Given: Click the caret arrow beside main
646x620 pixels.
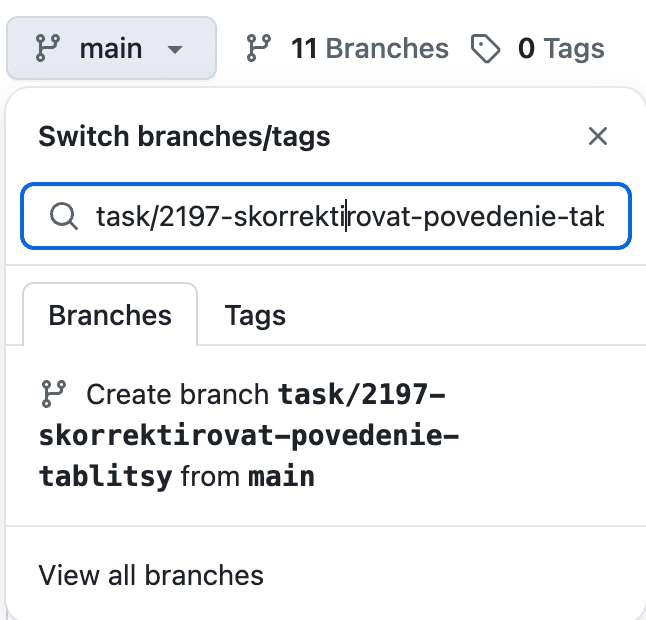Looking at the screenshot, I should [x=175, y=50].
